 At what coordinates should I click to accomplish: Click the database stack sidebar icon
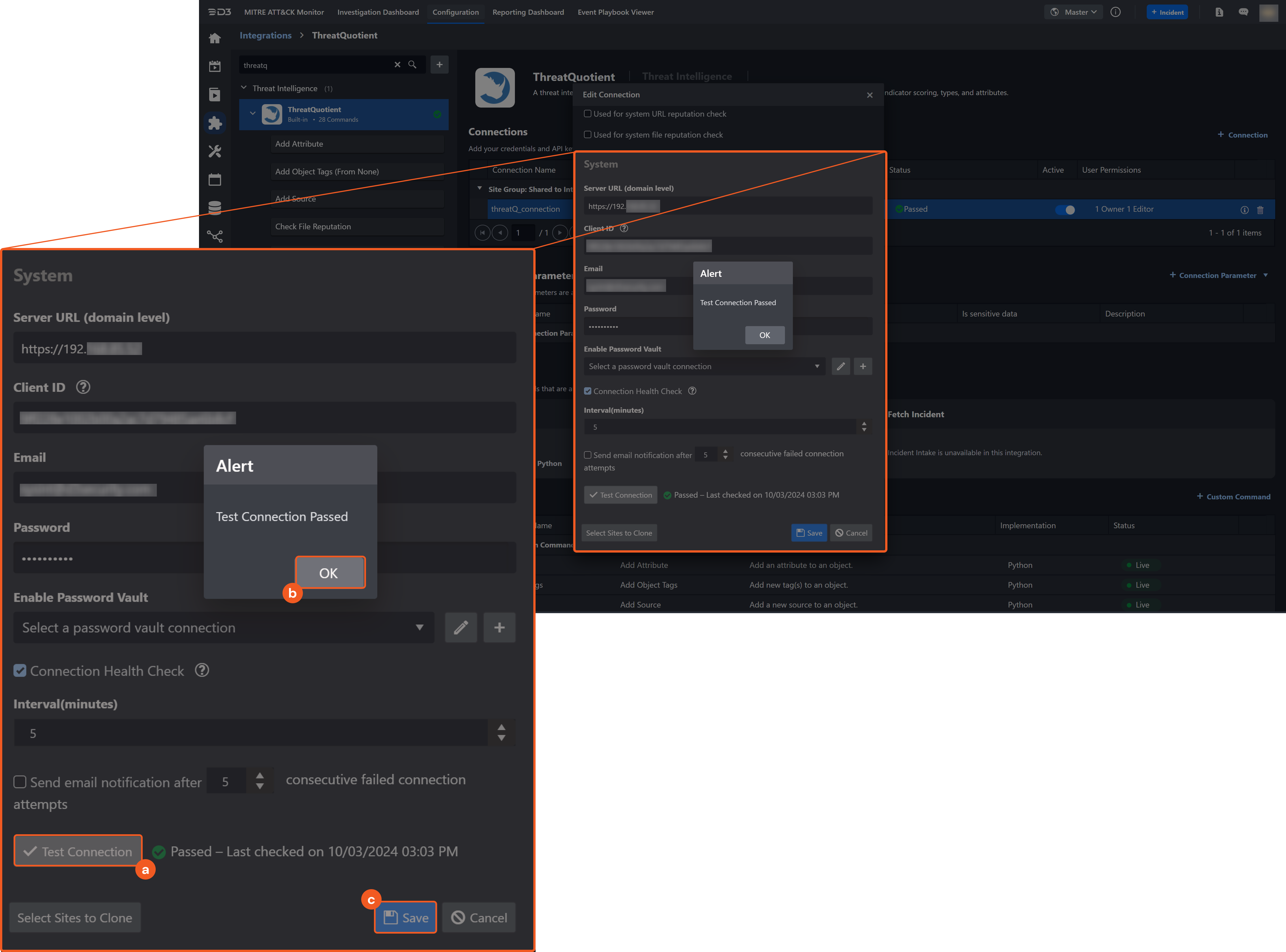[214, 207]
